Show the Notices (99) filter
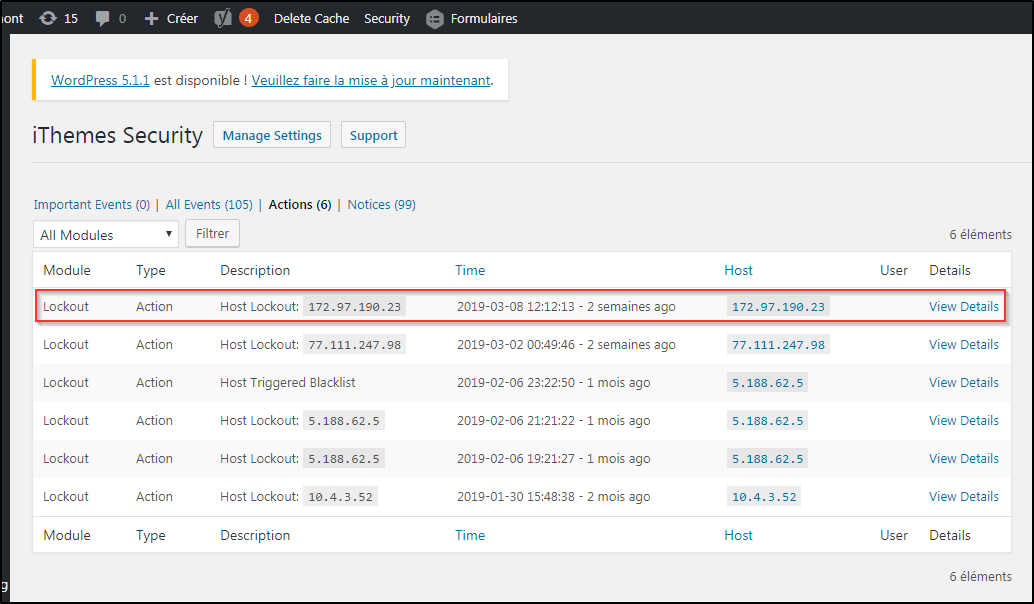 click(x=381, y=204)
